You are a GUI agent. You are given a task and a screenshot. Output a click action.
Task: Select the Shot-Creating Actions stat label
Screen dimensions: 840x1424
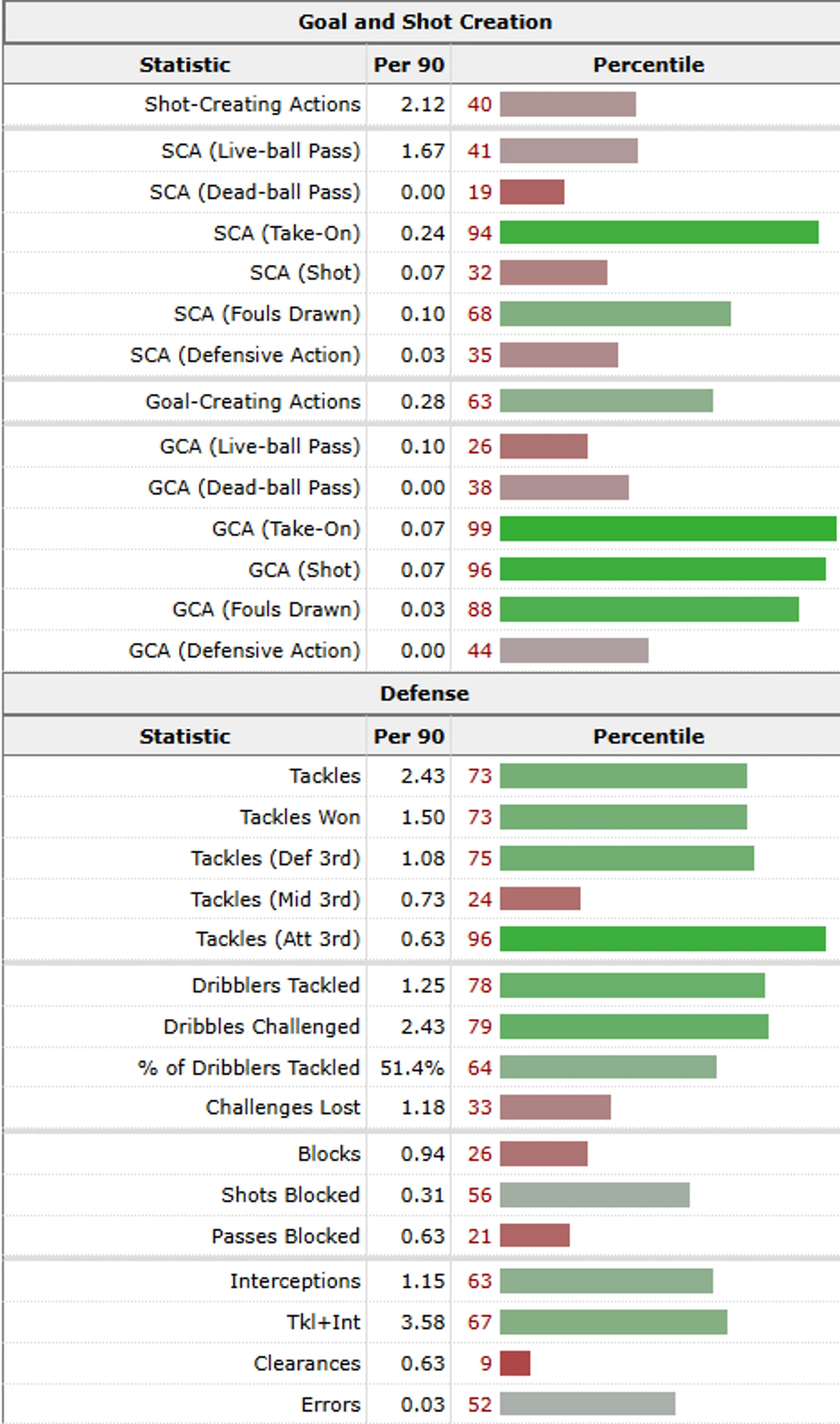(x=252, y=104)
